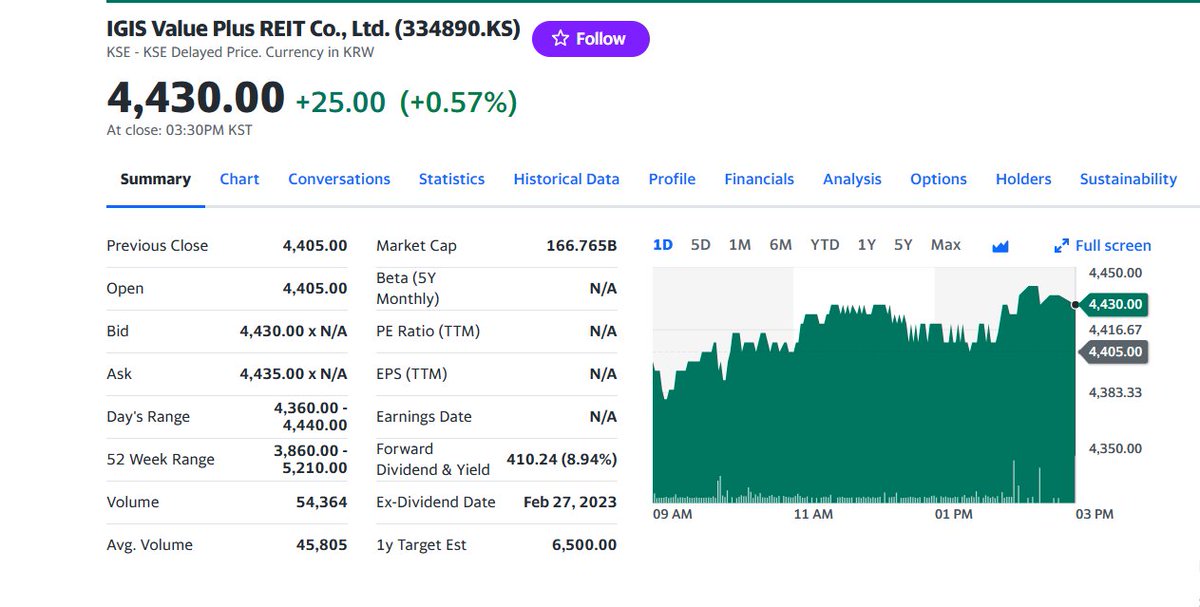Click the 4,405.00 previous close chart marker

tap(1112, 351)
